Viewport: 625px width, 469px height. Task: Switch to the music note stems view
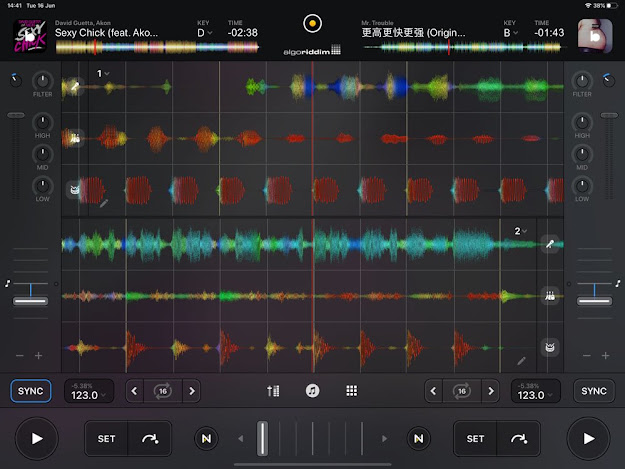point(312,391)
